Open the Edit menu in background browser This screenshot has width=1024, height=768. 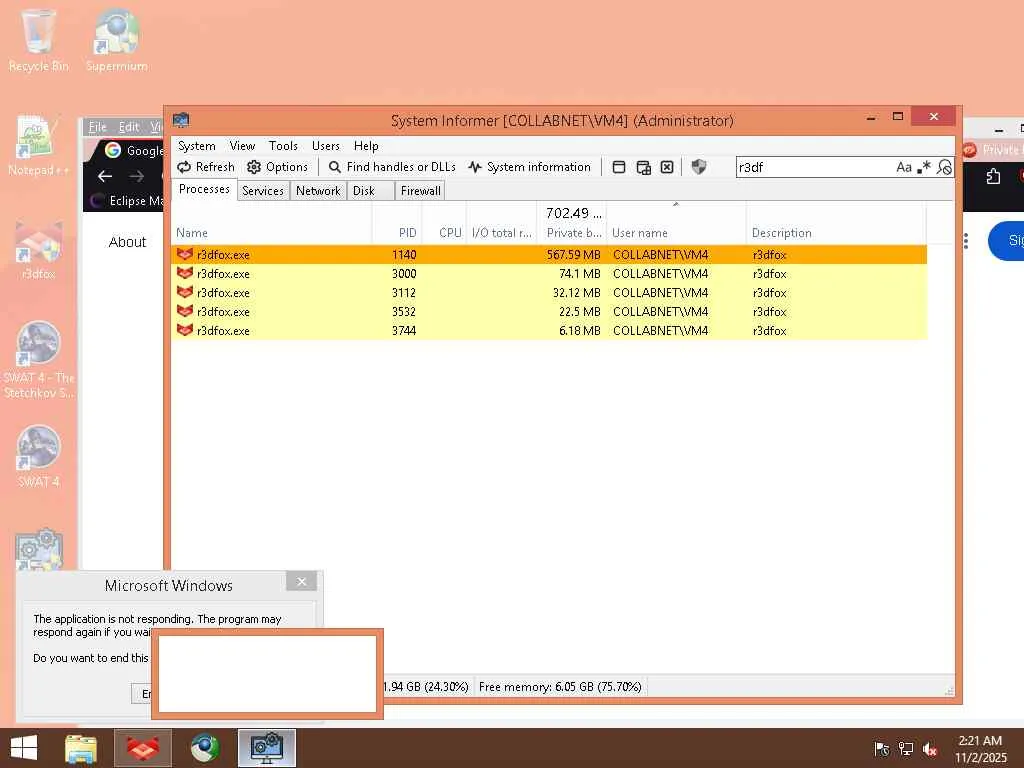coord(129,127)
